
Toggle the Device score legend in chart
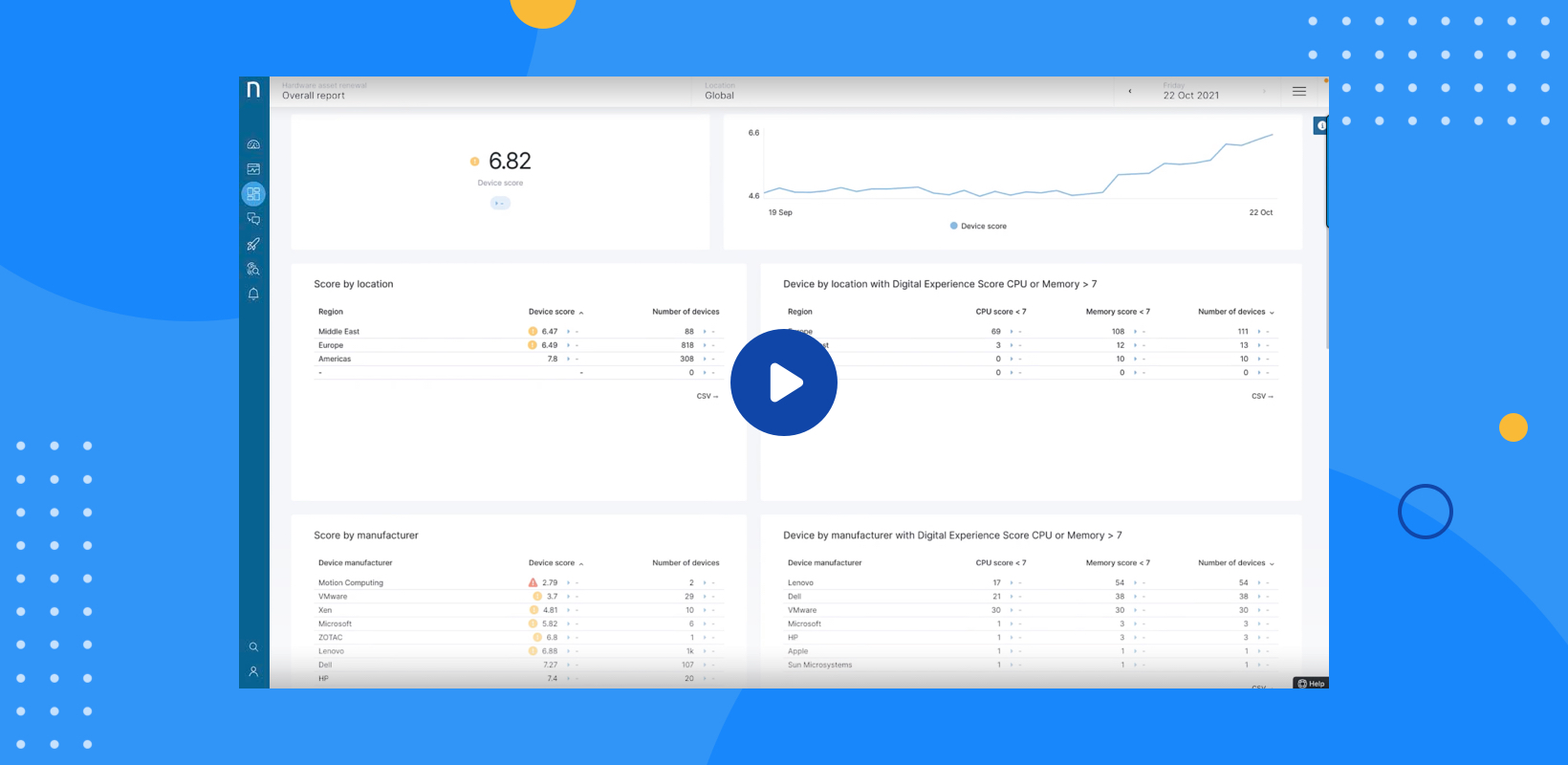point(978,227)
